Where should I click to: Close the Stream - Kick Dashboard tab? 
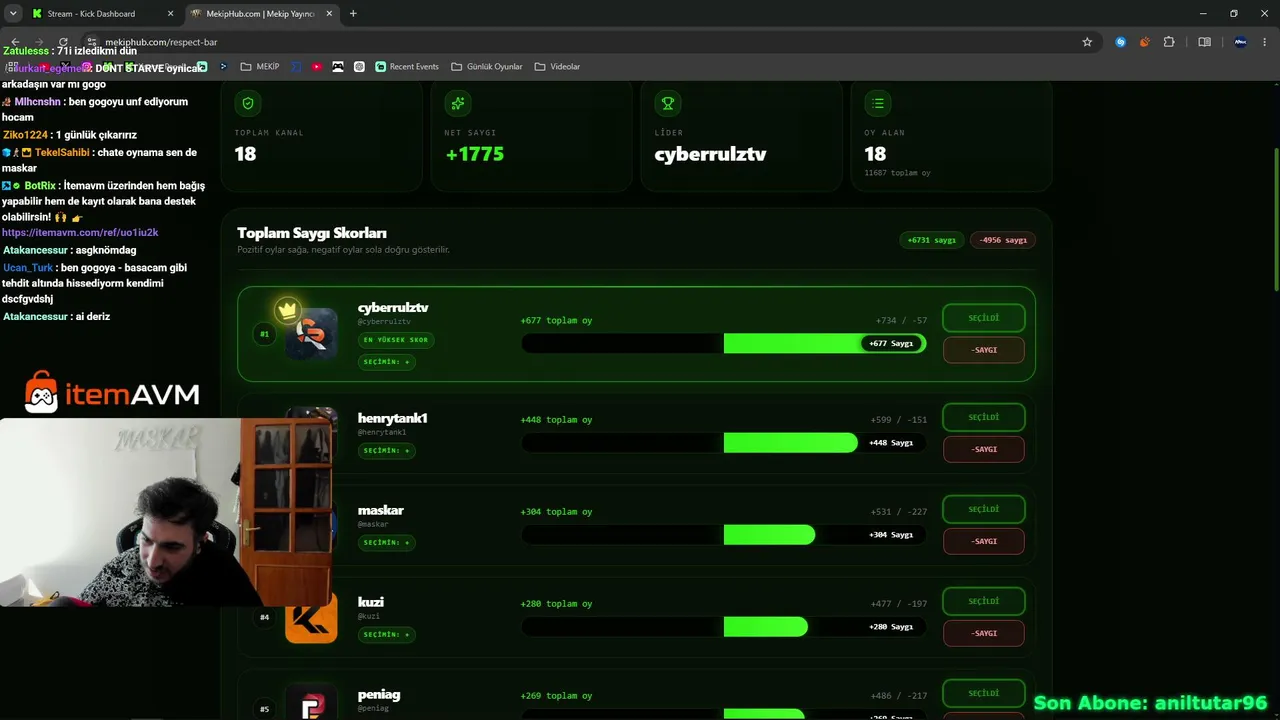[170, 14]
